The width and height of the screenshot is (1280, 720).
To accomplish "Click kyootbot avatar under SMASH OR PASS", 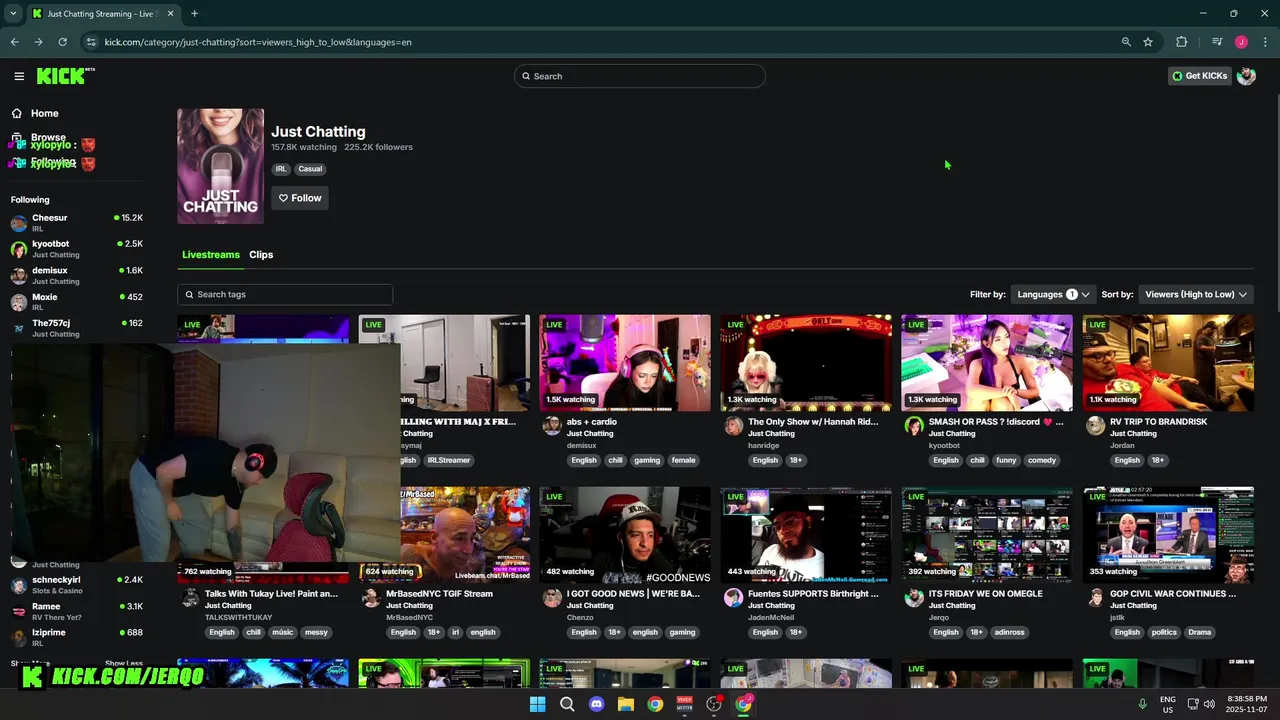I will point(914,426).
